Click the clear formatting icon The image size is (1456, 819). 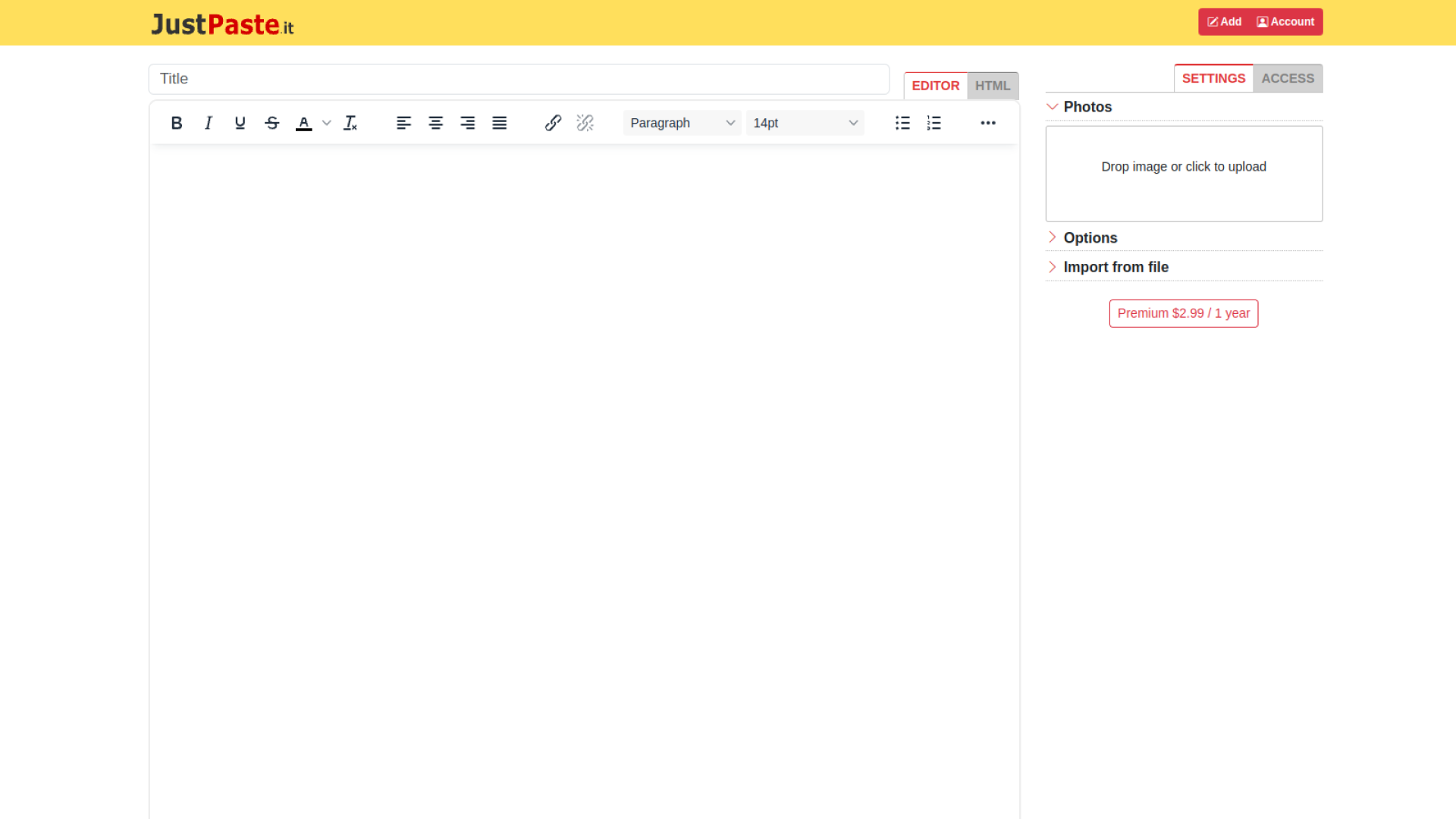(350, 123)
